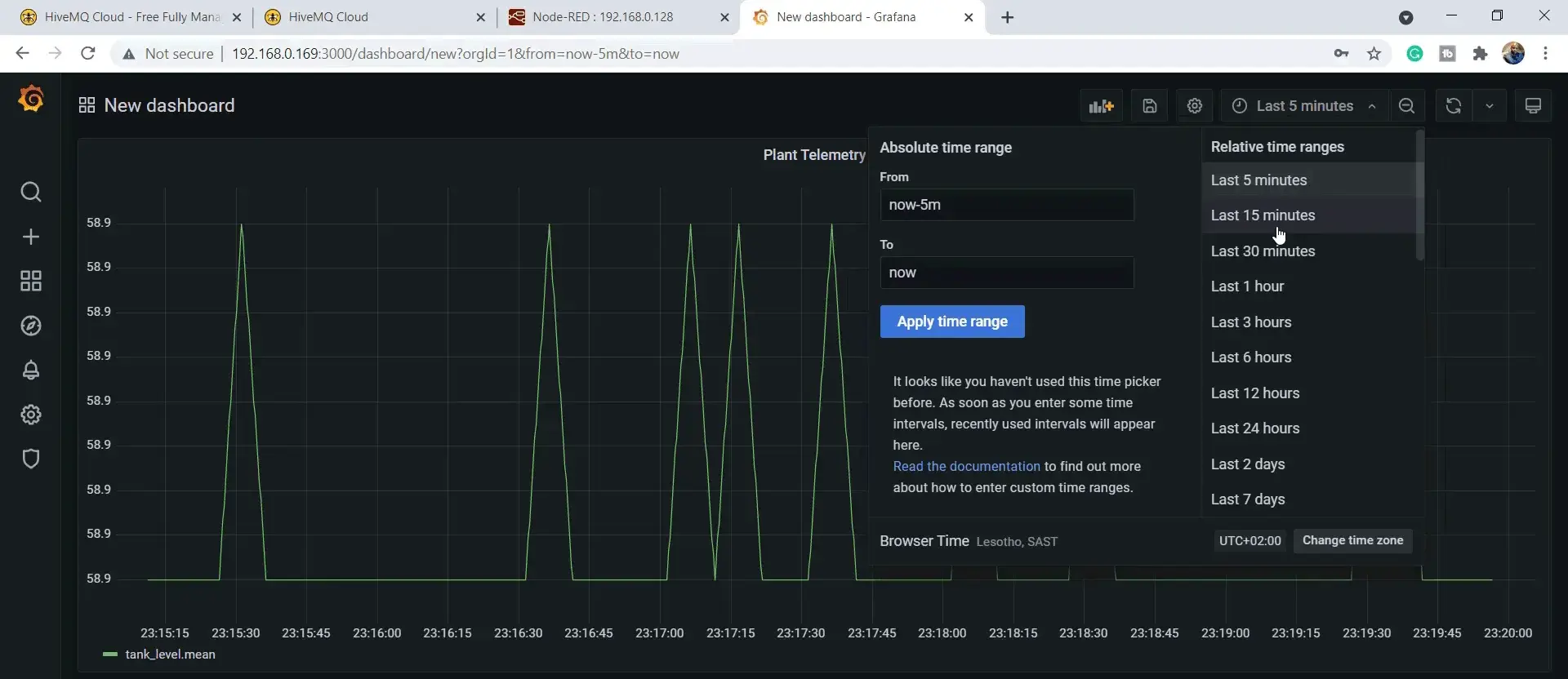The image size is (1568, 679).
Task: Close the Node-RED browser tab
Action: tap(724, 17)
